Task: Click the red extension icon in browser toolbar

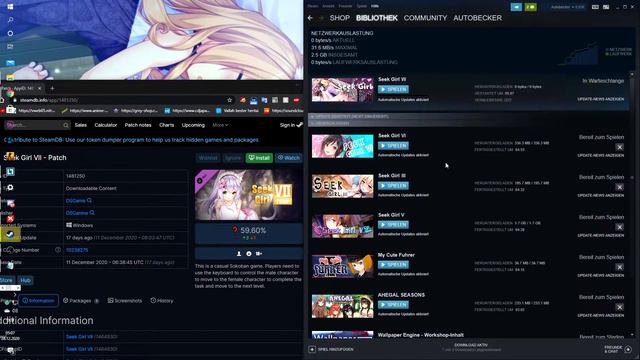Action: tap(296, 100)
